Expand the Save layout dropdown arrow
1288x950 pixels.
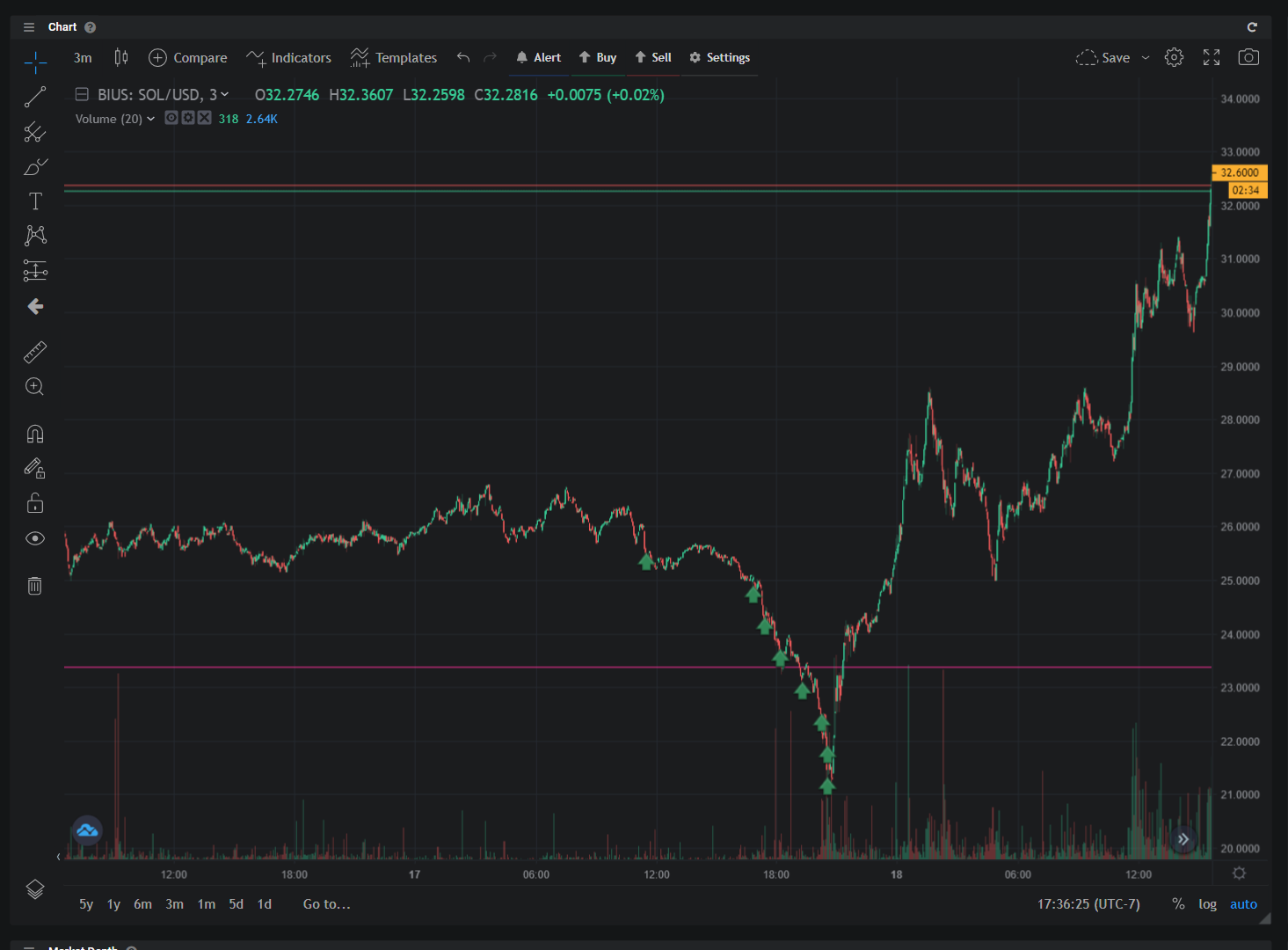pyautogui.click(x=1146, y=58)
